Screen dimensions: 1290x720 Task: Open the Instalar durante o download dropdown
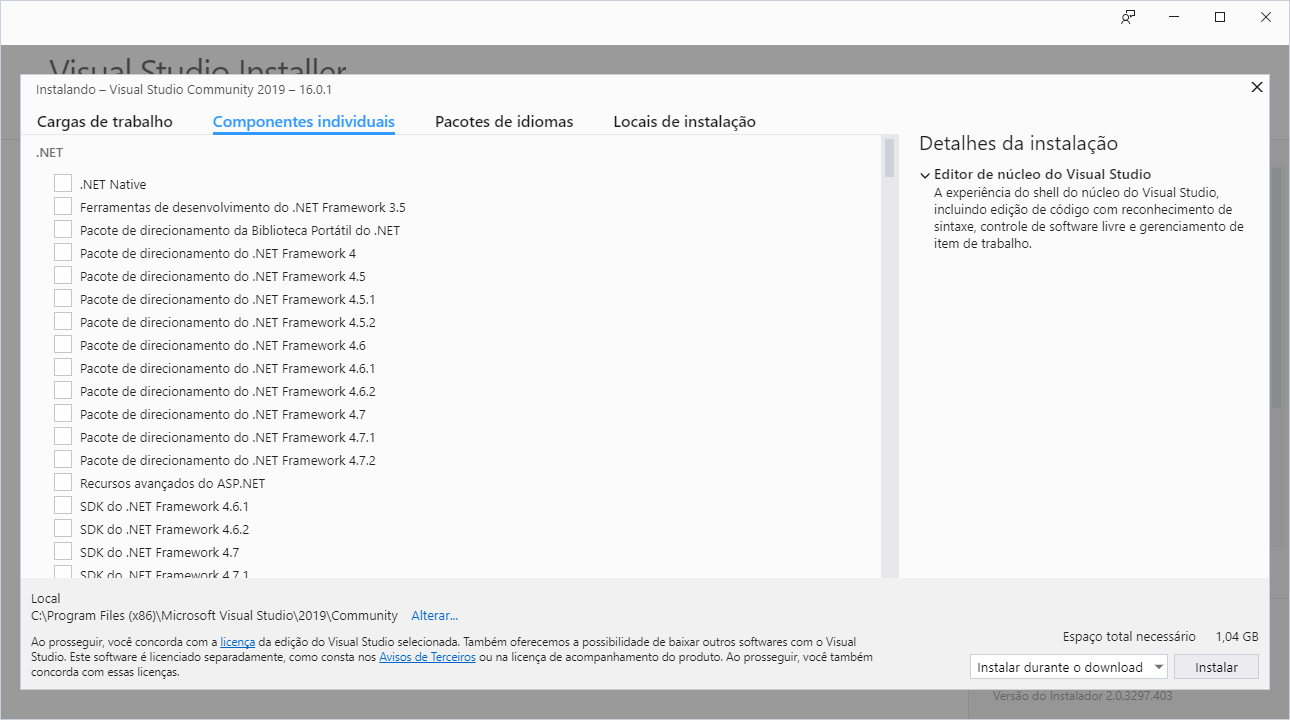click(1069, 667)
